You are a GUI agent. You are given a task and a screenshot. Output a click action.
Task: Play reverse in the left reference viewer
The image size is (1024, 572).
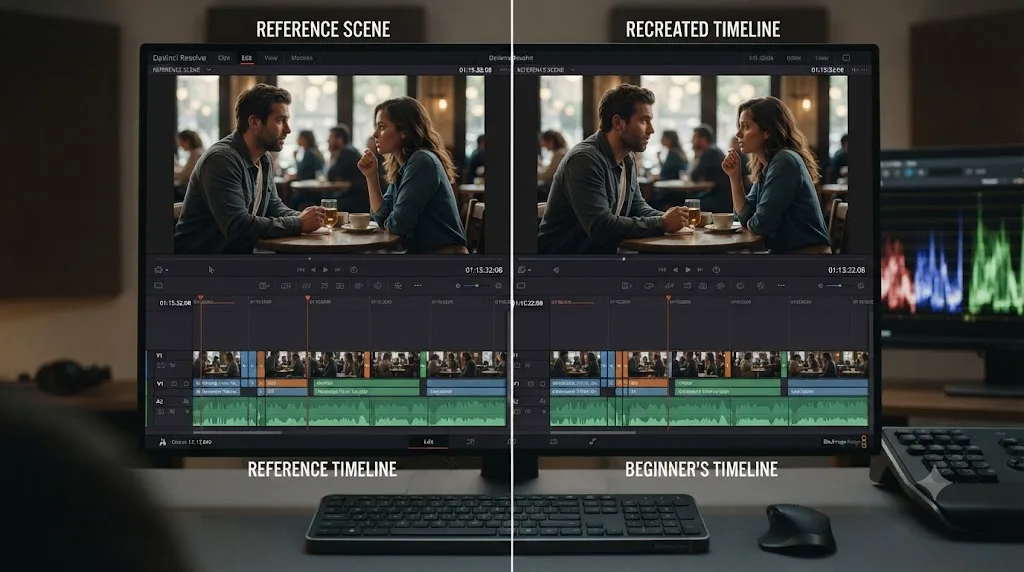(313, 270)
